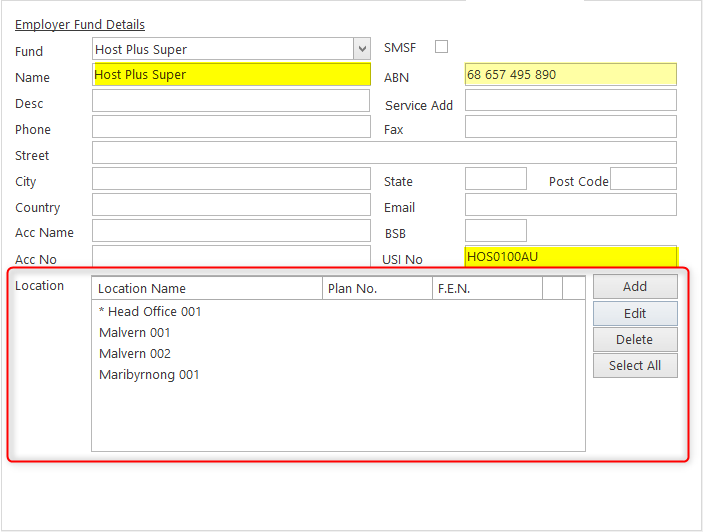The height and width of the screenshot is (532, 703).
Task: Select the Maribyrnong 001 row
Action: (149, 375)
